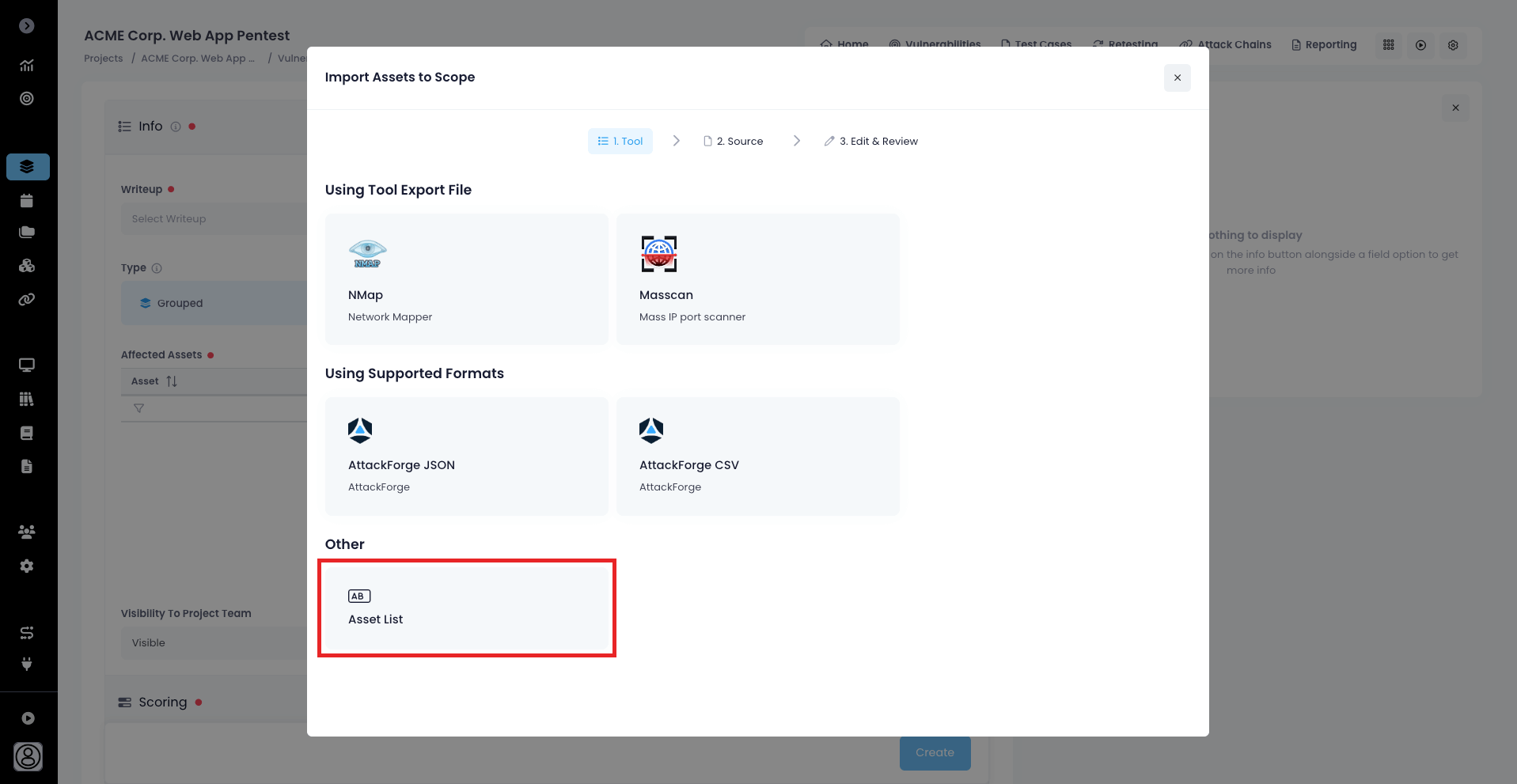Pick AttackForge CSV import format
Viewport: 1517px width, 784px height.
coord(757,456)
